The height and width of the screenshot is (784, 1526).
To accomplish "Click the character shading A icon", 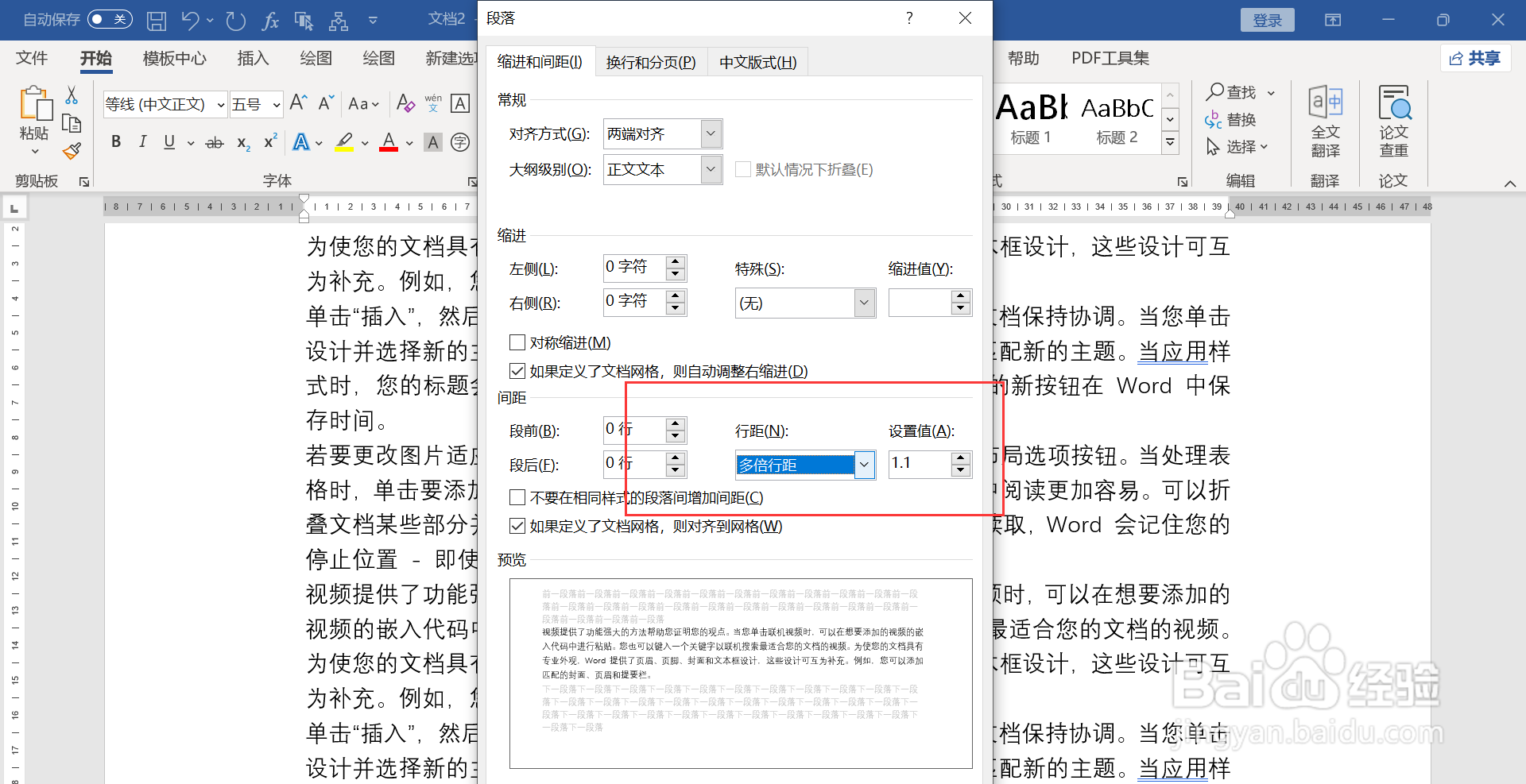I will click(x=433, y=143).
